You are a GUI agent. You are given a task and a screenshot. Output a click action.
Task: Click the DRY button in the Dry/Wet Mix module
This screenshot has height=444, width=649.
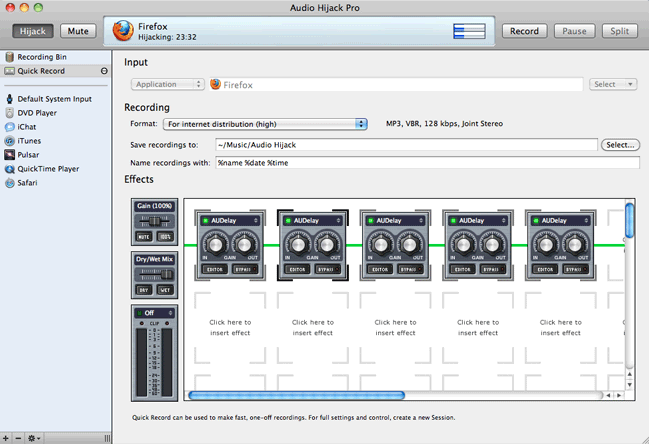[144, 290]
